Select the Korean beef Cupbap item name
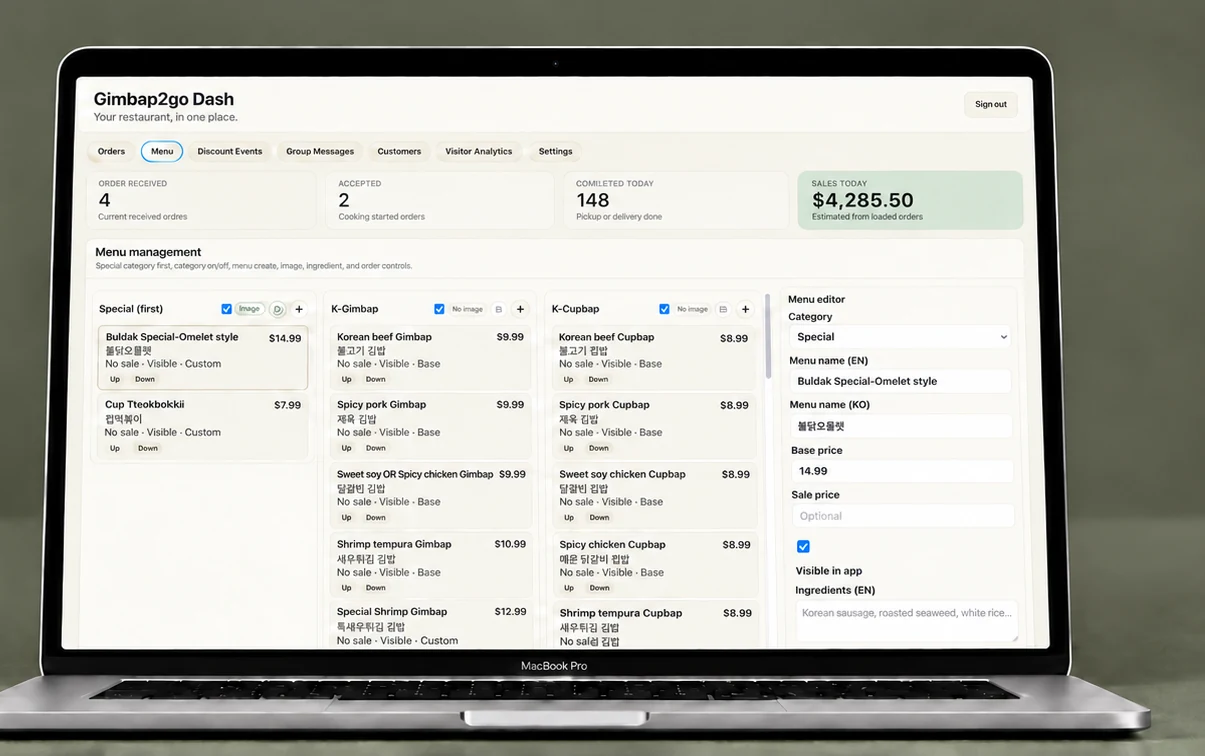Viewport: 1205px width, 756px height. tap(606, 337)
